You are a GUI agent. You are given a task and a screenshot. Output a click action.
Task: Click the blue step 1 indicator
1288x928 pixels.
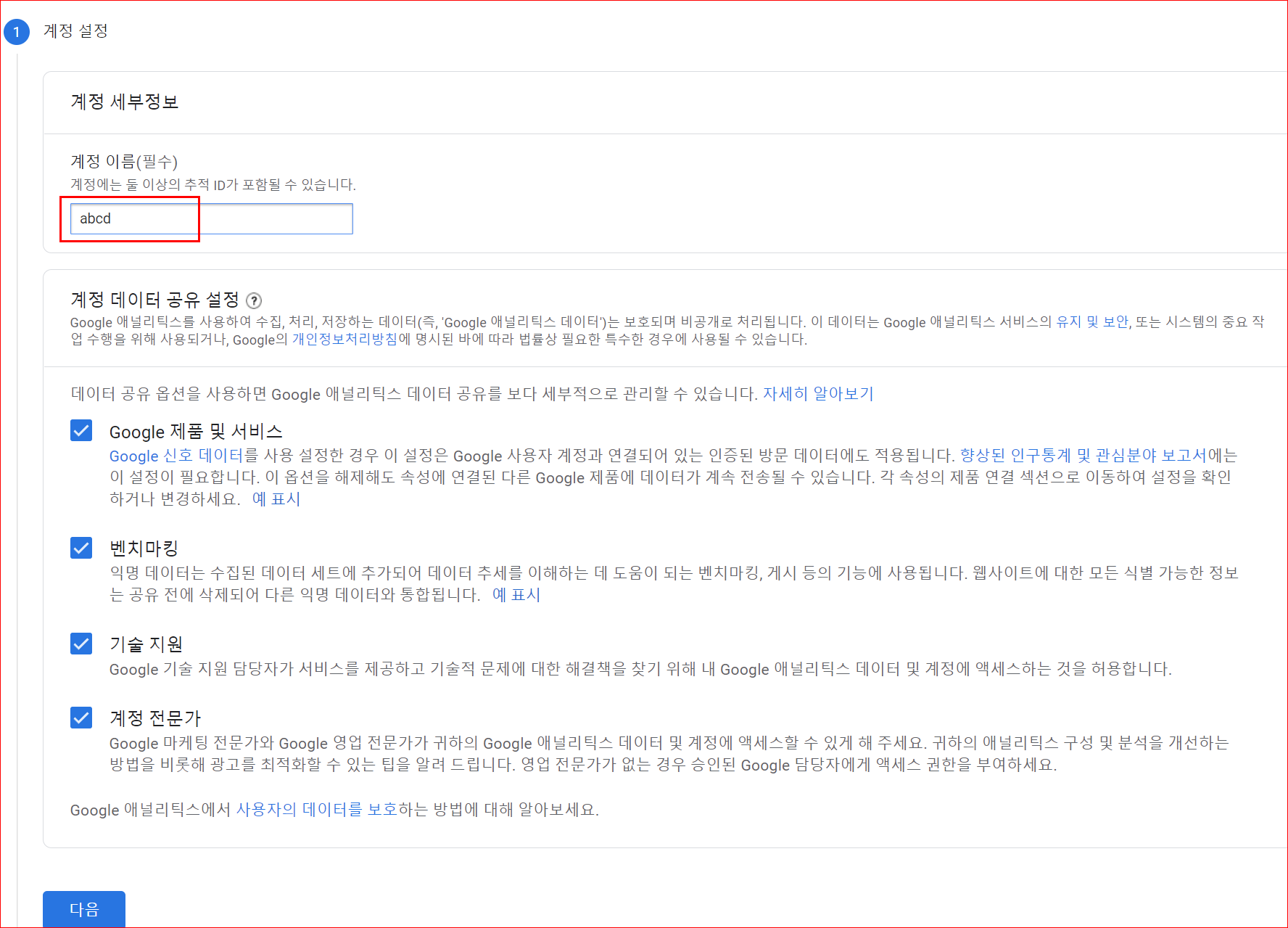(16, 32)
